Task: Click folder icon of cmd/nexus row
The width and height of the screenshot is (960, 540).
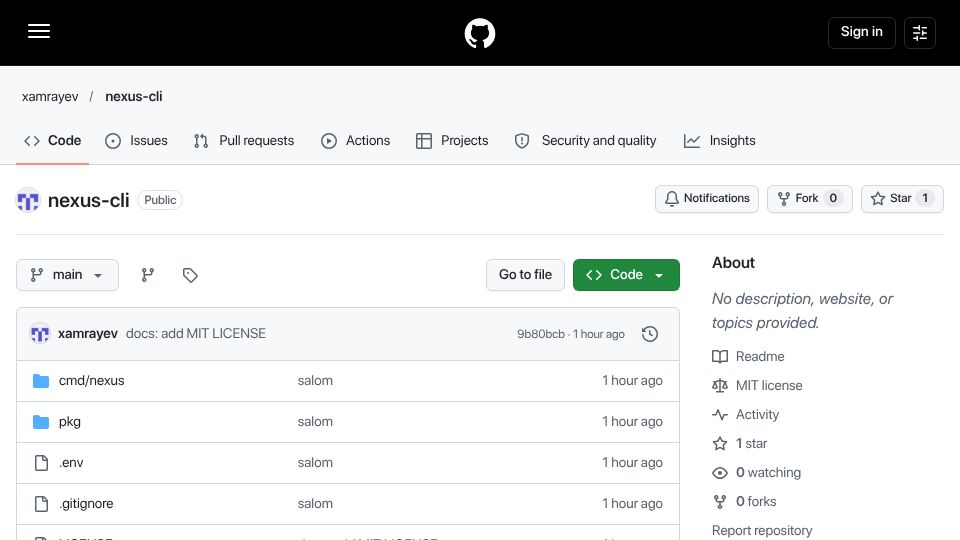Action: (41, 381)
